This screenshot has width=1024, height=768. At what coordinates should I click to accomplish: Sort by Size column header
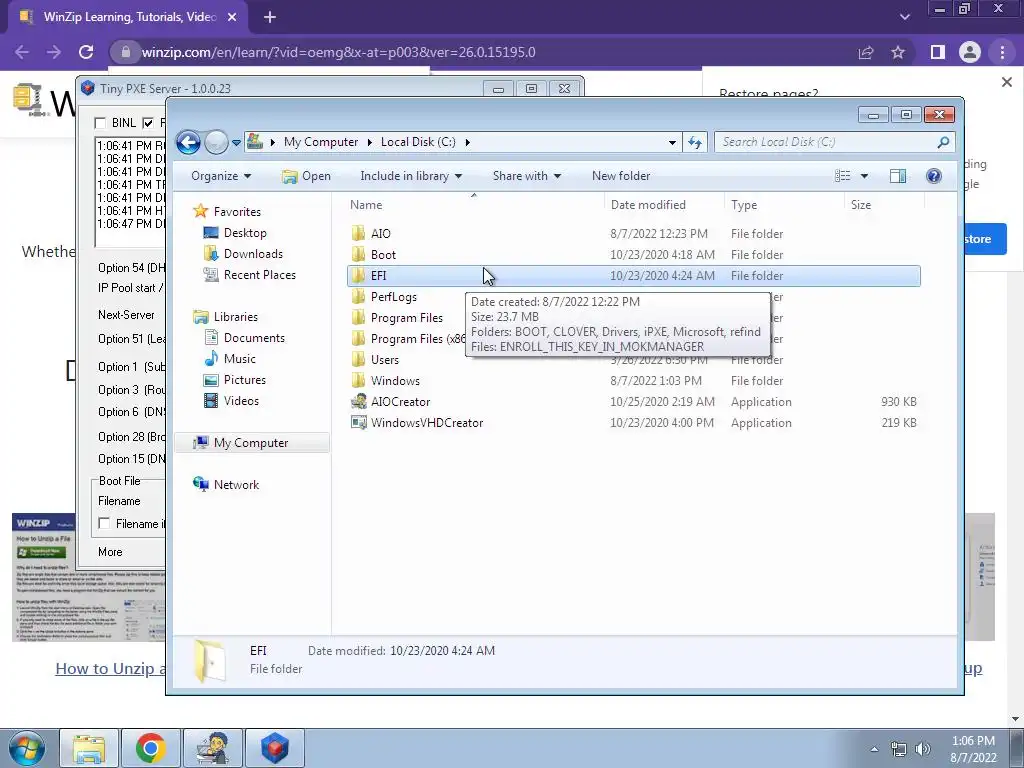point(884,204)
